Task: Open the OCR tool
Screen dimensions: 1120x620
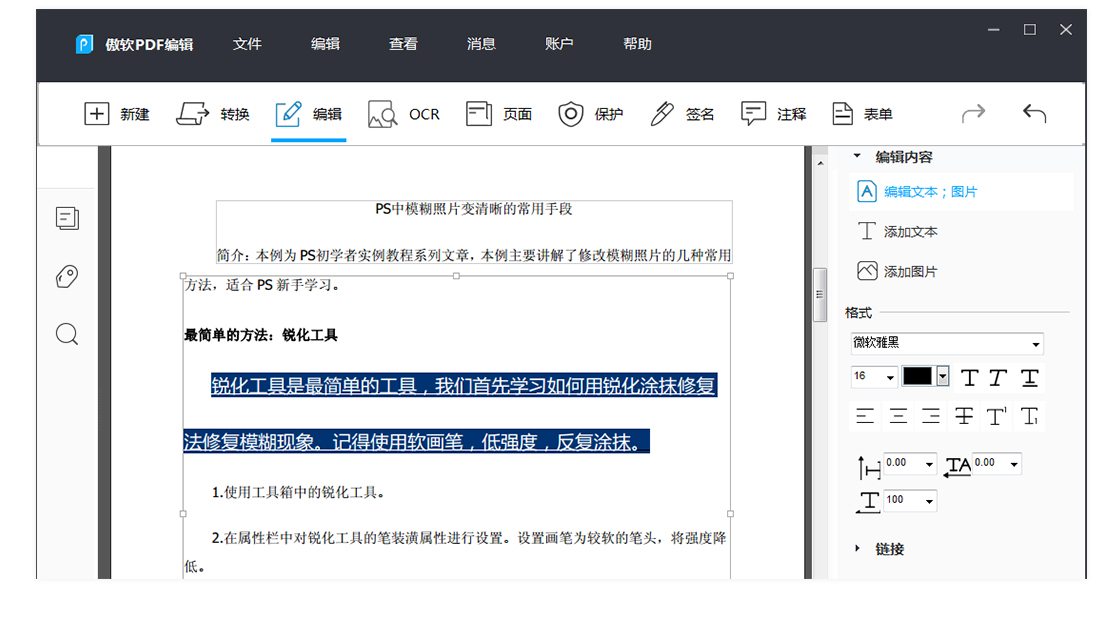Action: (x=404, y=114)
